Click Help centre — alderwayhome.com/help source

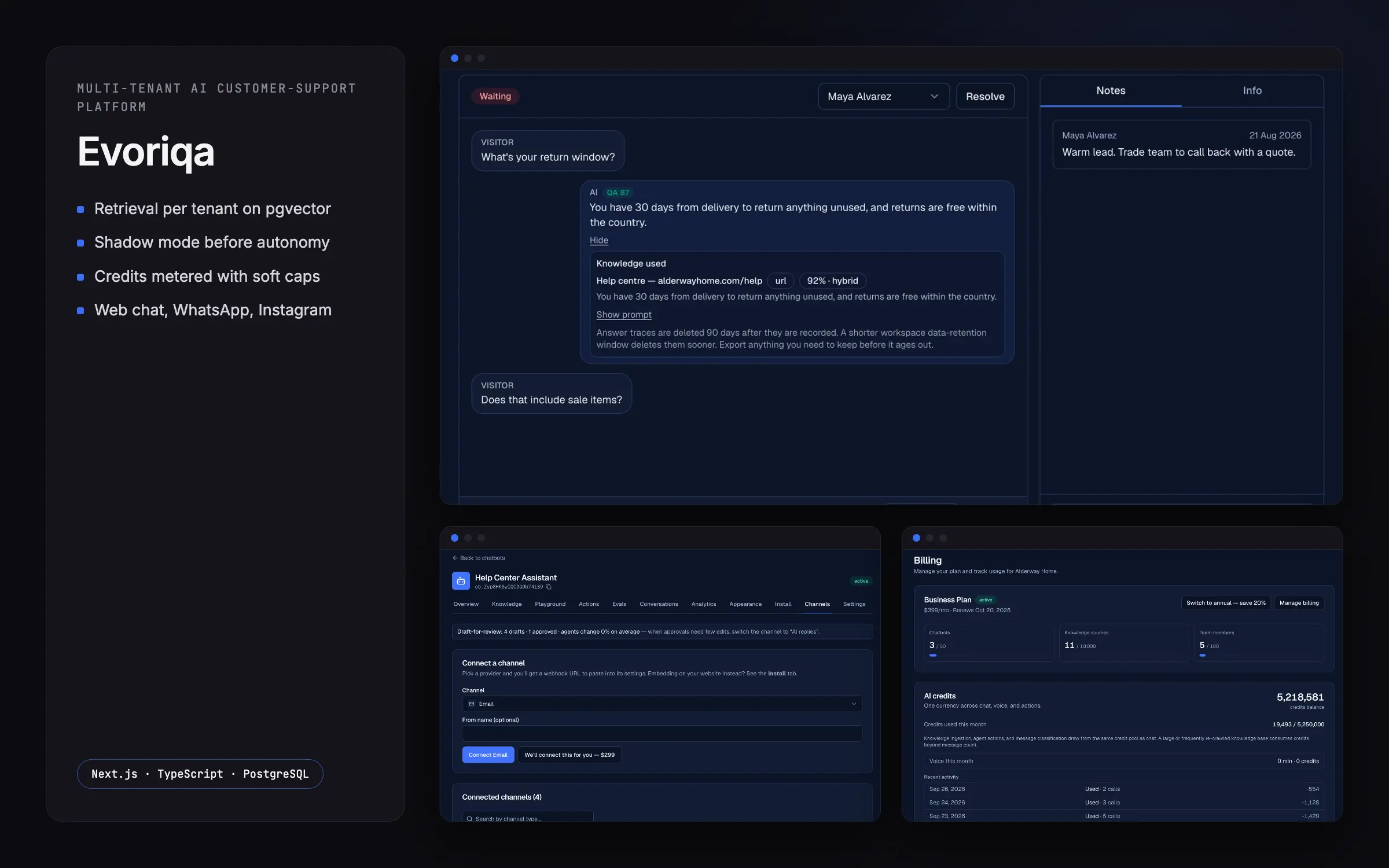tap(679, 281)
